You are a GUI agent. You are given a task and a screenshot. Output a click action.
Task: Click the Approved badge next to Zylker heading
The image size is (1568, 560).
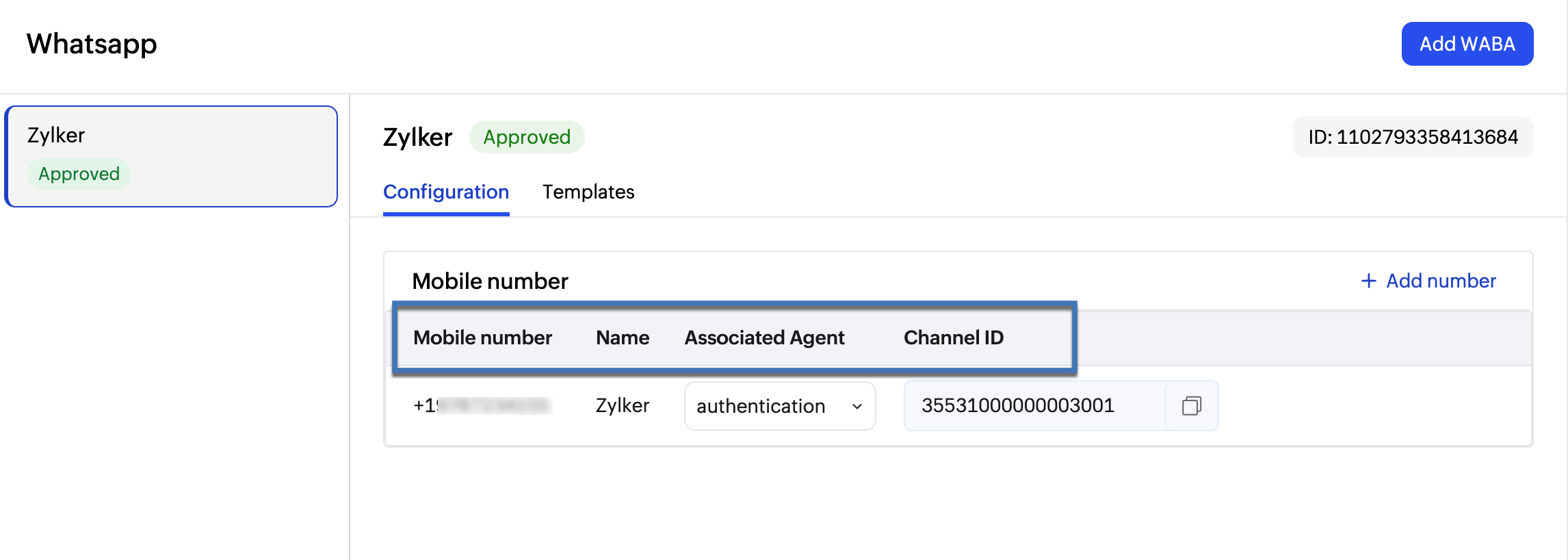(x=527, y=137)
